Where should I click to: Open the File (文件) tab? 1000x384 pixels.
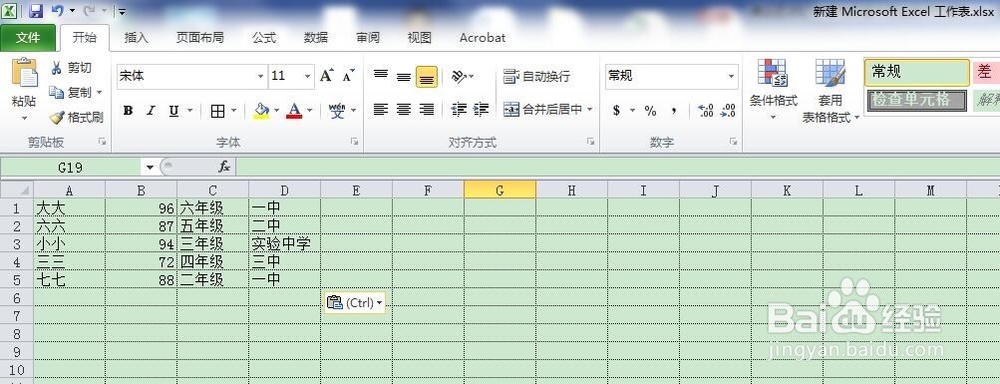pyautogui.click(x=27, y=38)
